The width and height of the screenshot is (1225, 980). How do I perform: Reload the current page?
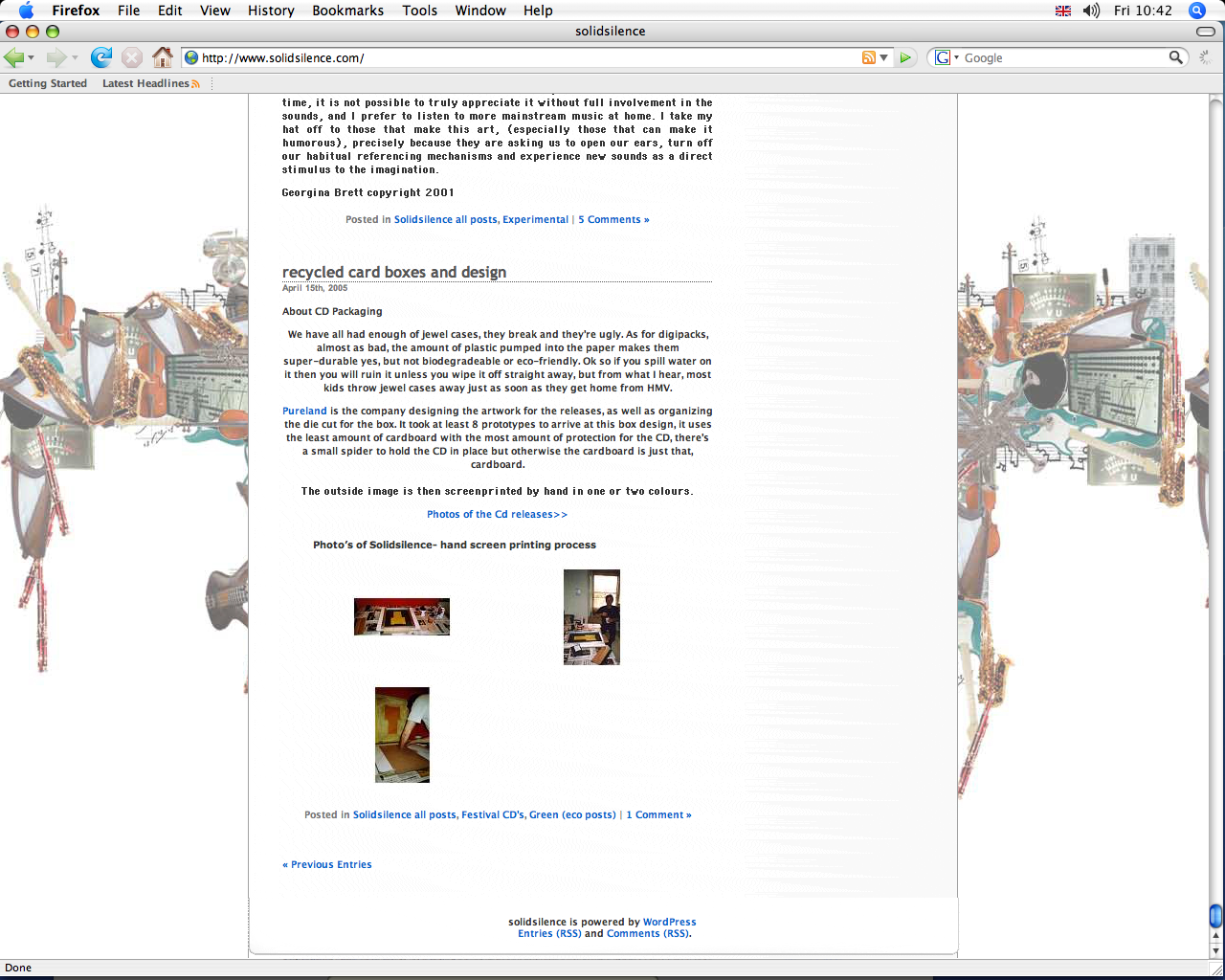(101, 57)
